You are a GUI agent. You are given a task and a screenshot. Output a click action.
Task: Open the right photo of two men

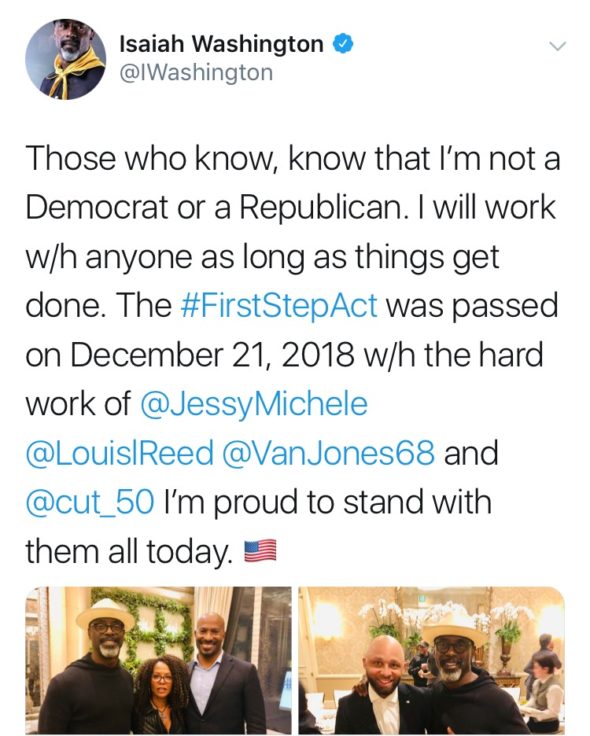431,660
